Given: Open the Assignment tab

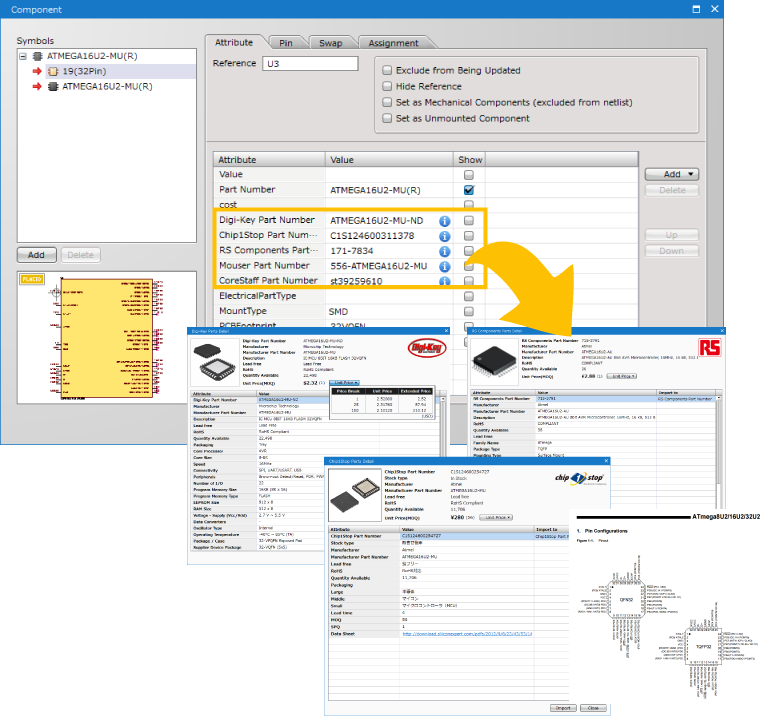Looking at the screenshot, I should tap(393, 43).
